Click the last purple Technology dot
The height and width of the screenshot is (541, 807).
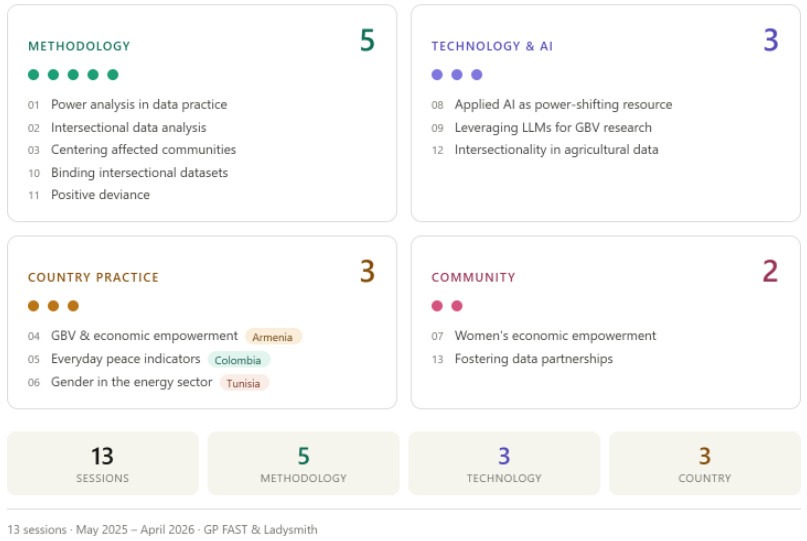477,75
